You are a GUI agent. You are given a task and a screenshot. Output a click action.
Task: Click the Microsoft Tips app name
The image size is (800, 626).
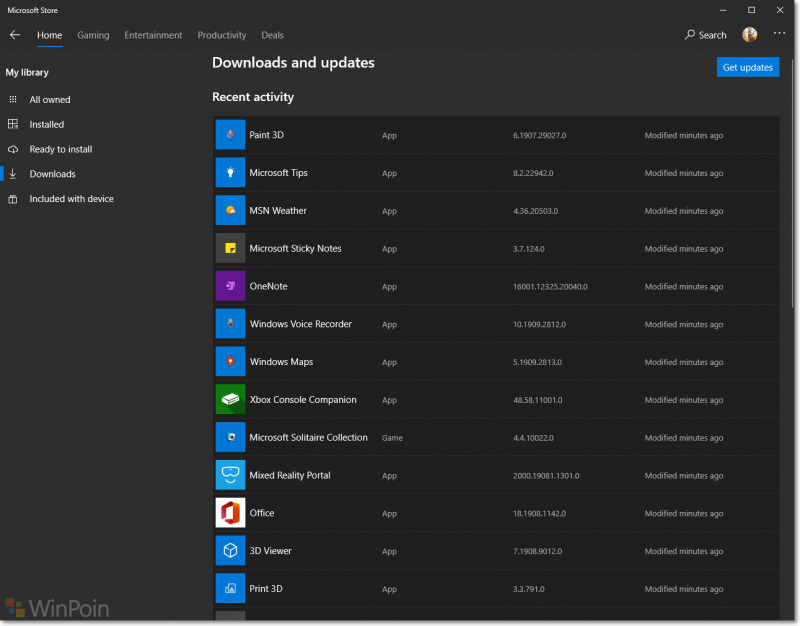(x=278, y=172)
